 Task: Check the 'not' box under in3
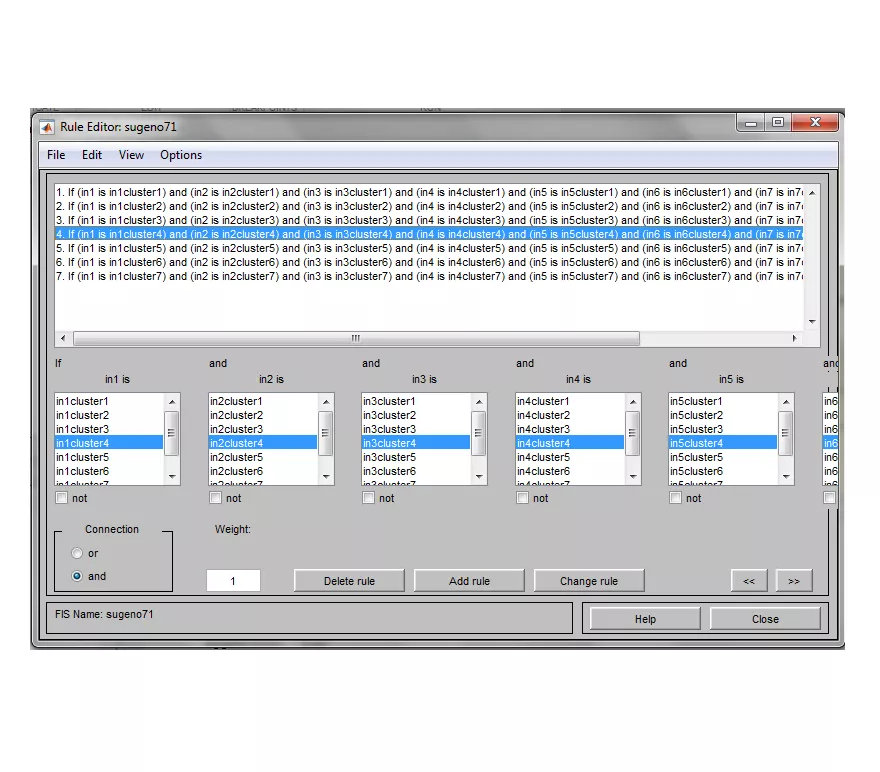tap(370, 498)
